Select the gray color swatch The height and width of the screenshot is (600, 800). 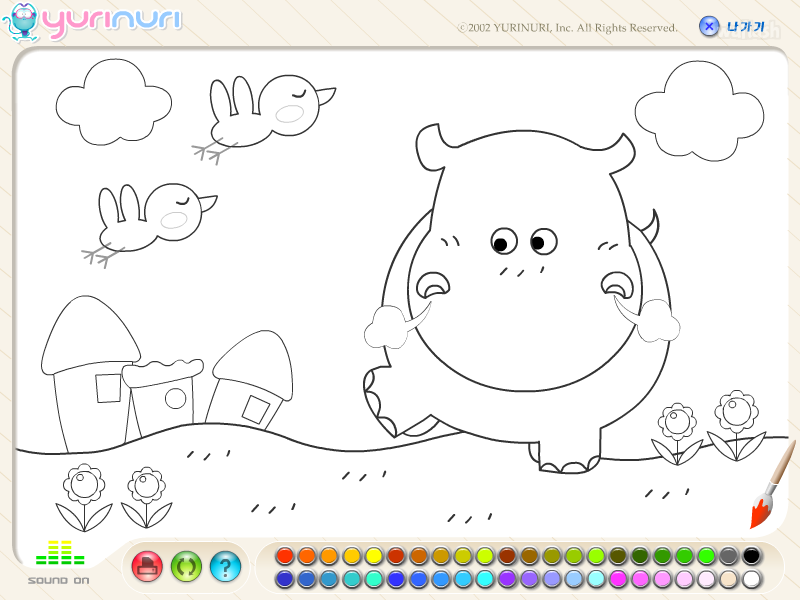729,556
